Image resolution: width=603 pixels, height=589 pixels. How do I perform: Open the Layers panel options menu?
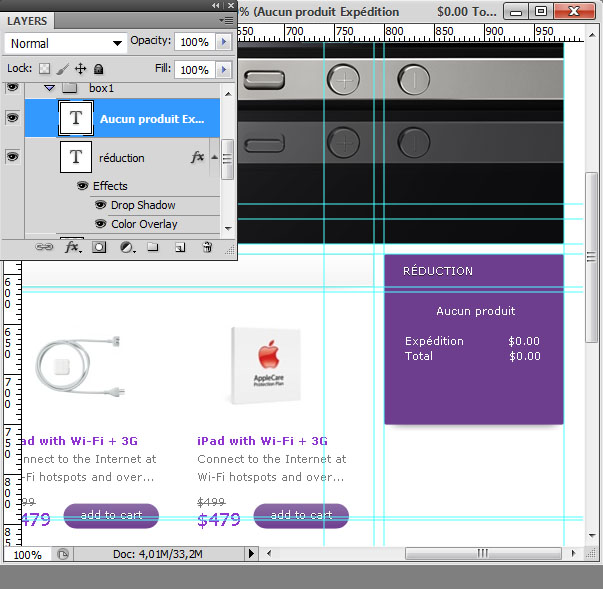(x=227, y=20)
